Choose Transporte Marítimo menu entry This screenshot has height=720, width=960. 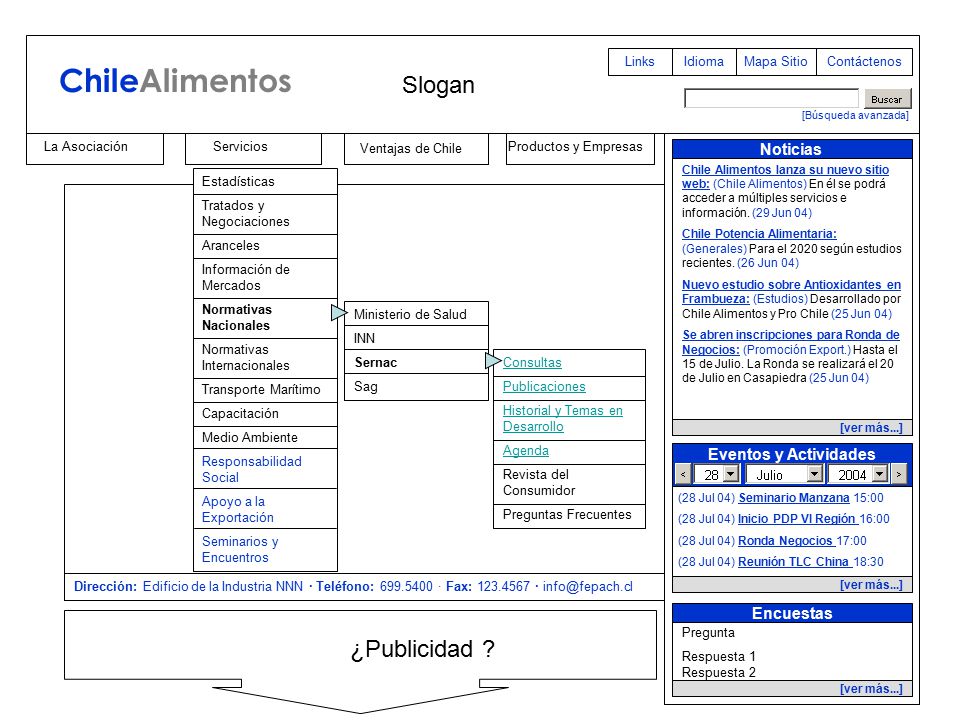[x=265, y=389]
